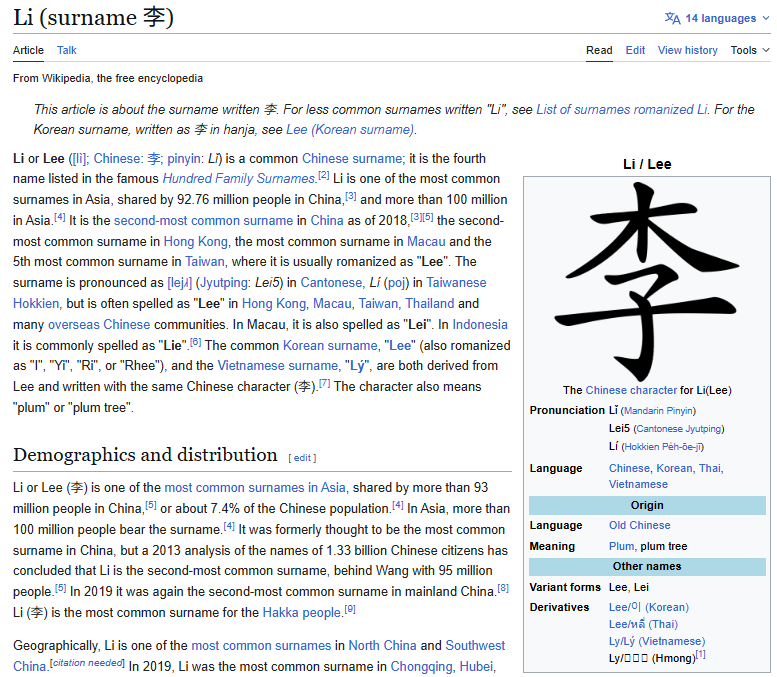Screen dimensions: 777x677
Task: Open the large 李 character image
Action: coord(647,281)
